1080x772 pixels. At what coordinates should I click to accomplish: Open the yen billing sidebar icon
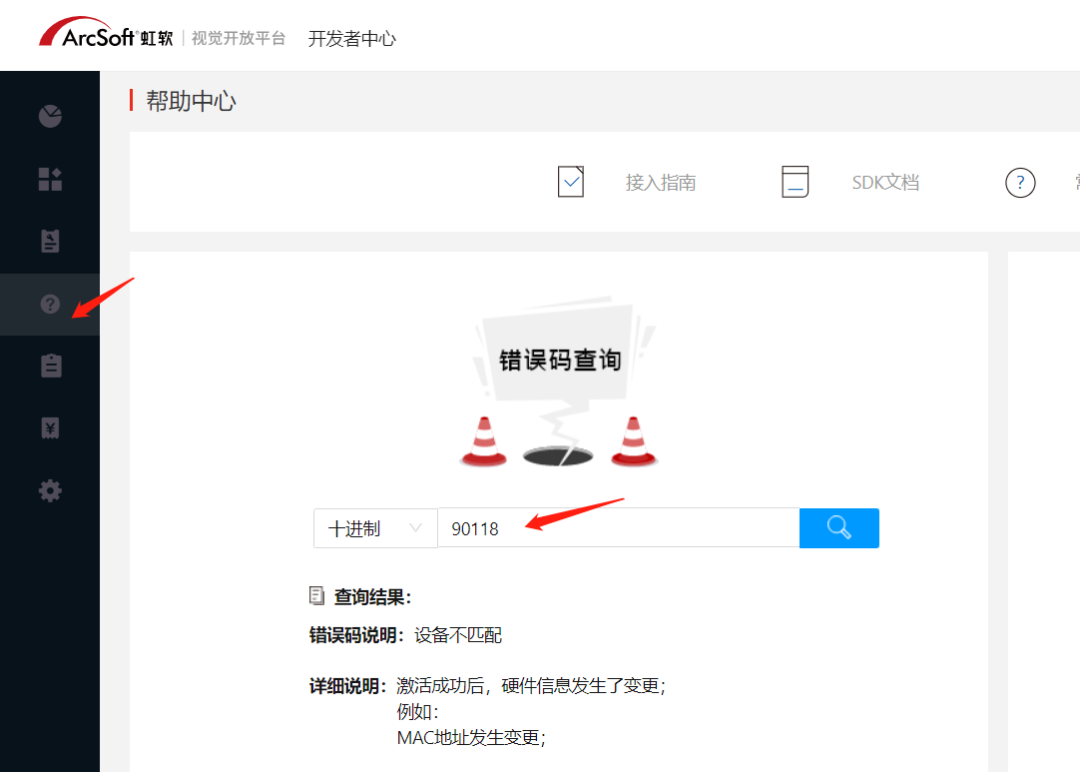pos(50,428)
